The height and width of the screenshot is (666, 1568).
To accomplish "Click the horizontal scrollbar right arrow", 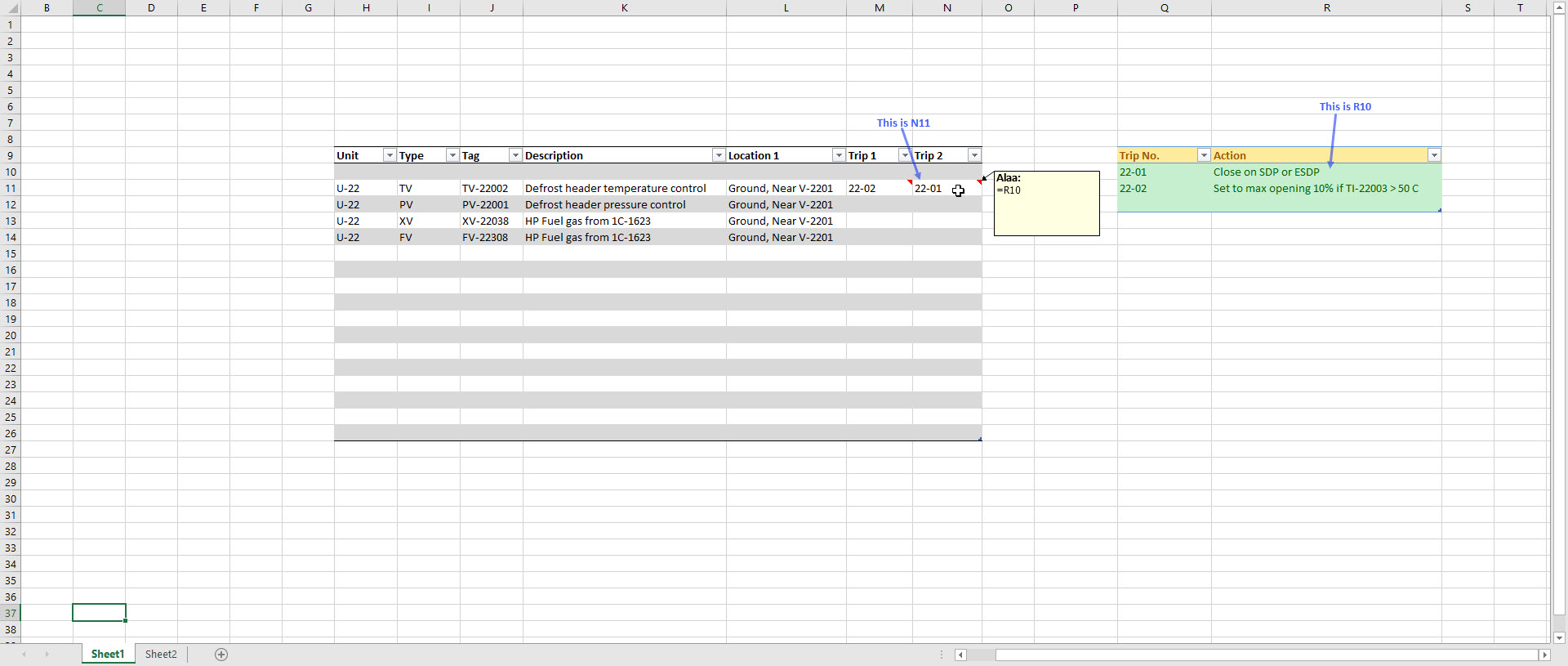I will pyautogui.click(x=1544, y=655).
